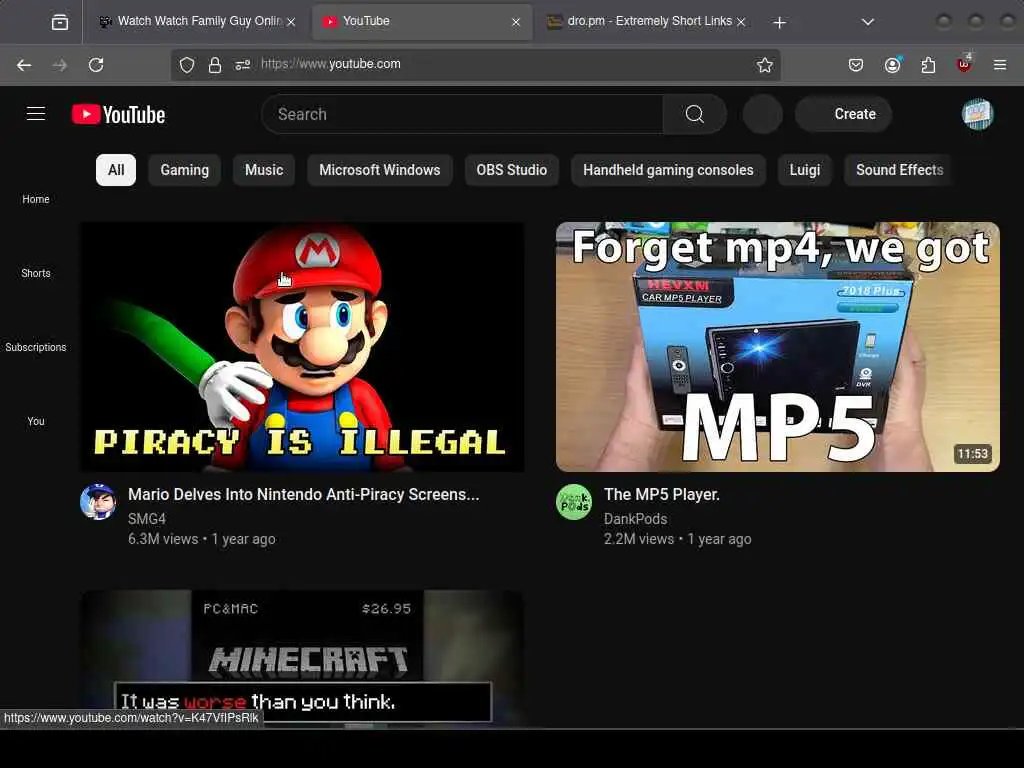This screenshot has height=768, width=1024.
Task: Click the site security padlock icon
Action: pyautogui.click(x=214, y=65)
